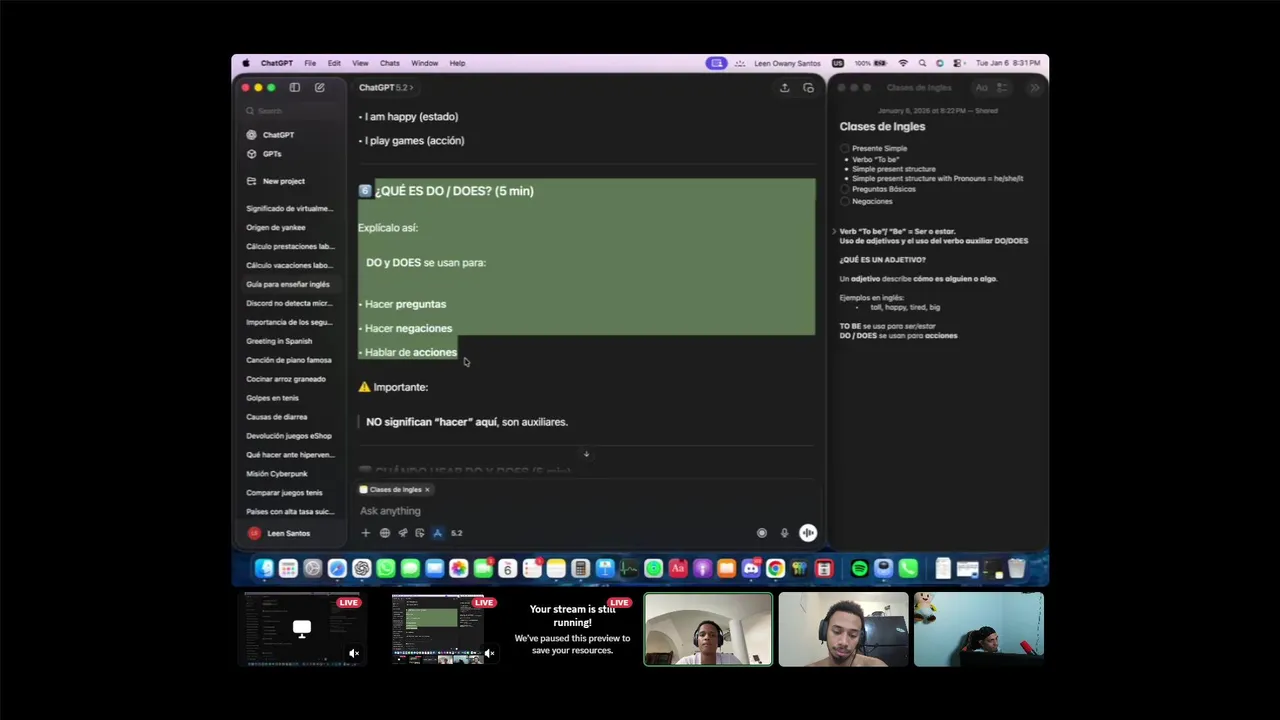Open companion window icon next to share
This screenshot has width=1280, height=720.
coord(808,88)
